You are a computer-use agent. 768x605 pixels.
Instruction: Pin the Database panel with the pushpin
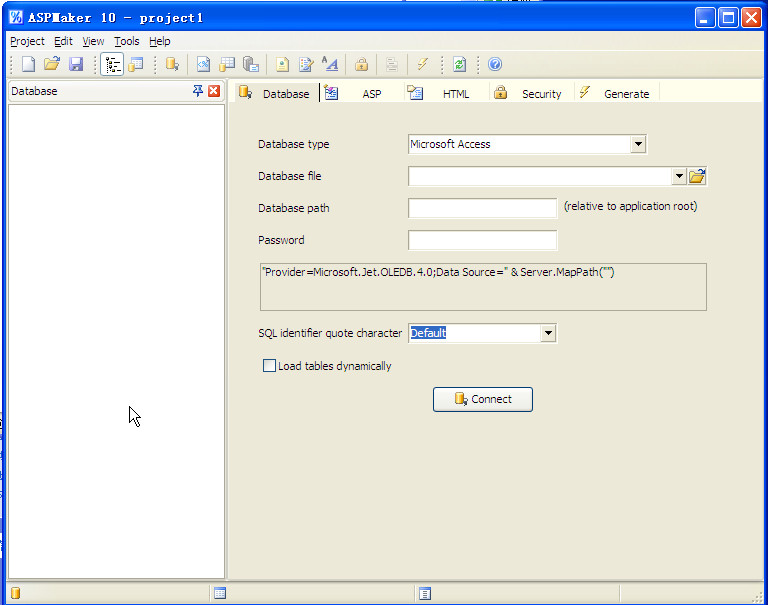198,91
